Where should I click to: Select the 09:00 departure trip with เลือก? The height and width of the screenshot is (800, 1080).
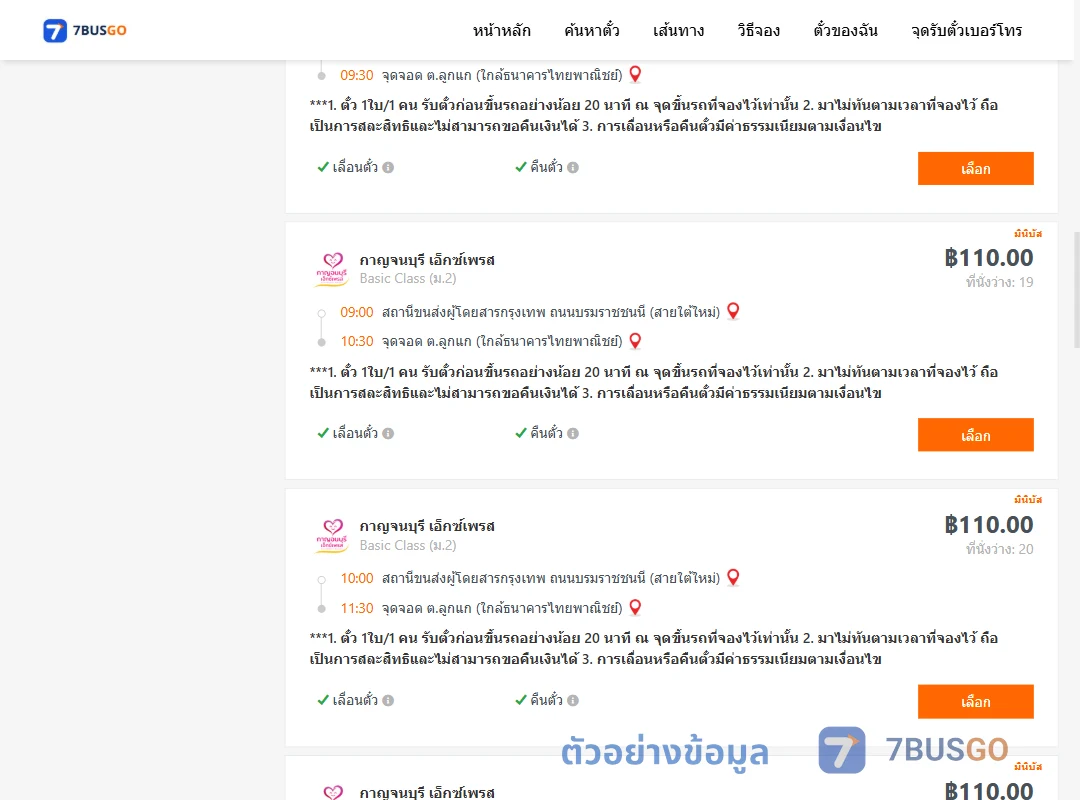[975, 435]
